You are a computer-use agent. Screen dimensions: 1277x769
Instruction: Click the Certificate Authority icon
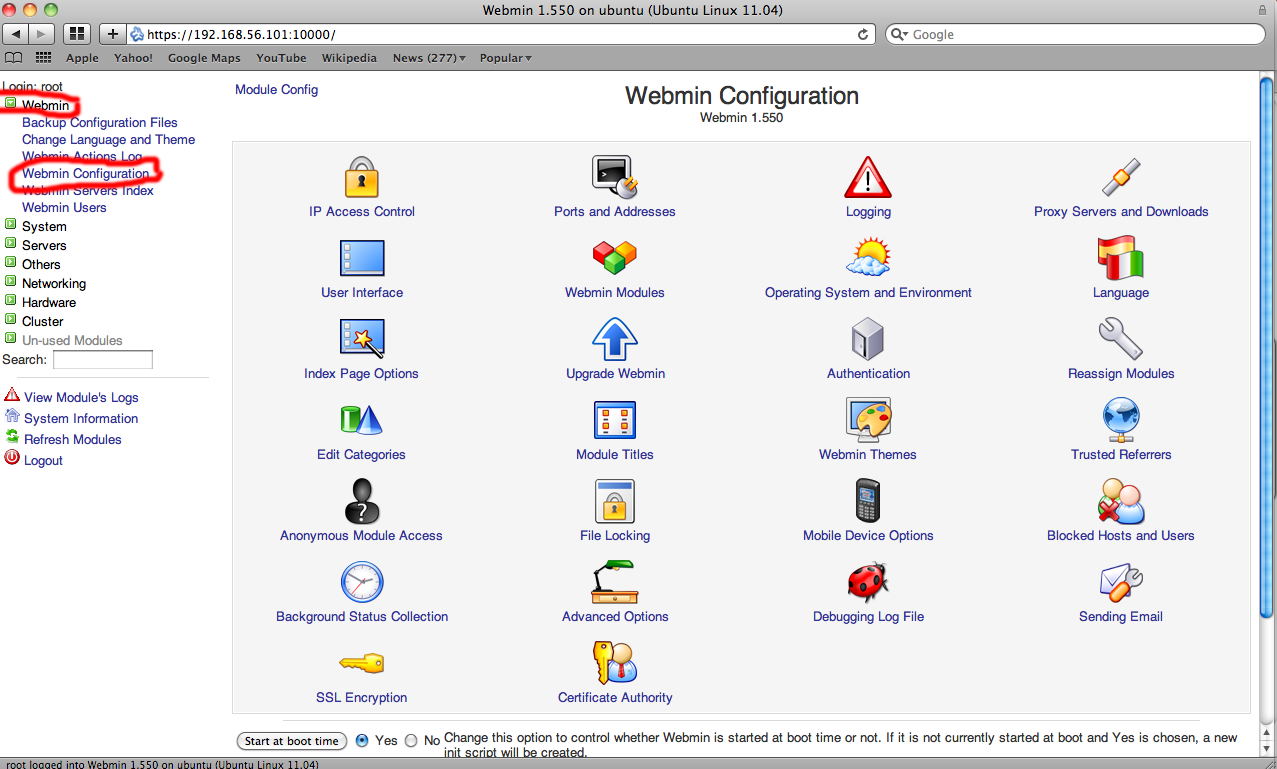[615, 662]
